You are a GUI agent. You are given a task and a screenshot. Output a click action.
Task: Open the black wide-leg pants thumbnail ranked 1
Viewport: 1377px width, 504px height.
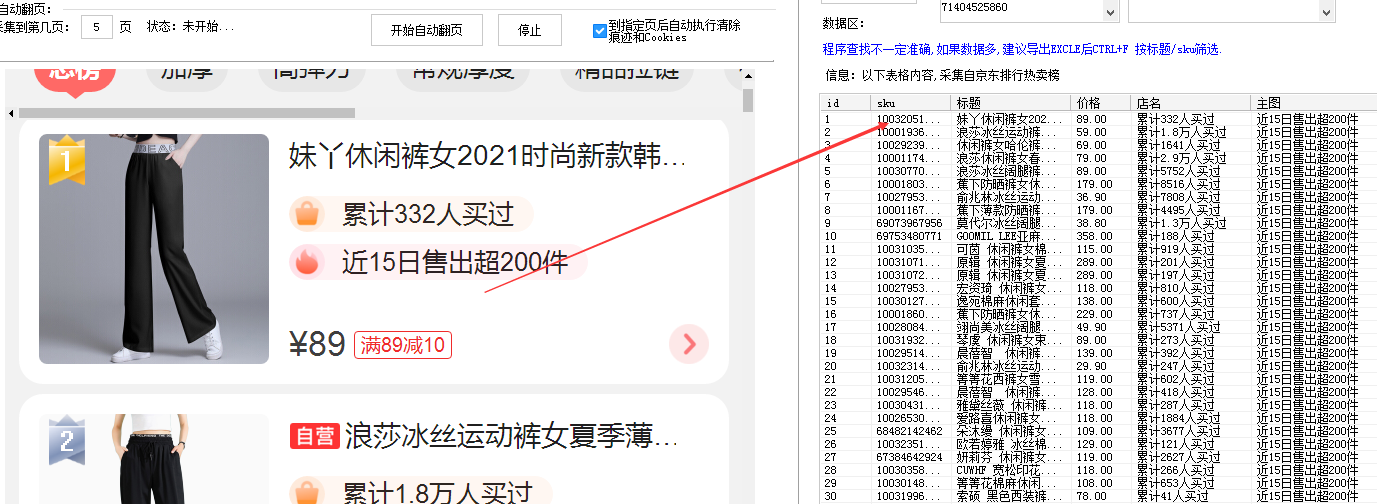click(154, 249)
